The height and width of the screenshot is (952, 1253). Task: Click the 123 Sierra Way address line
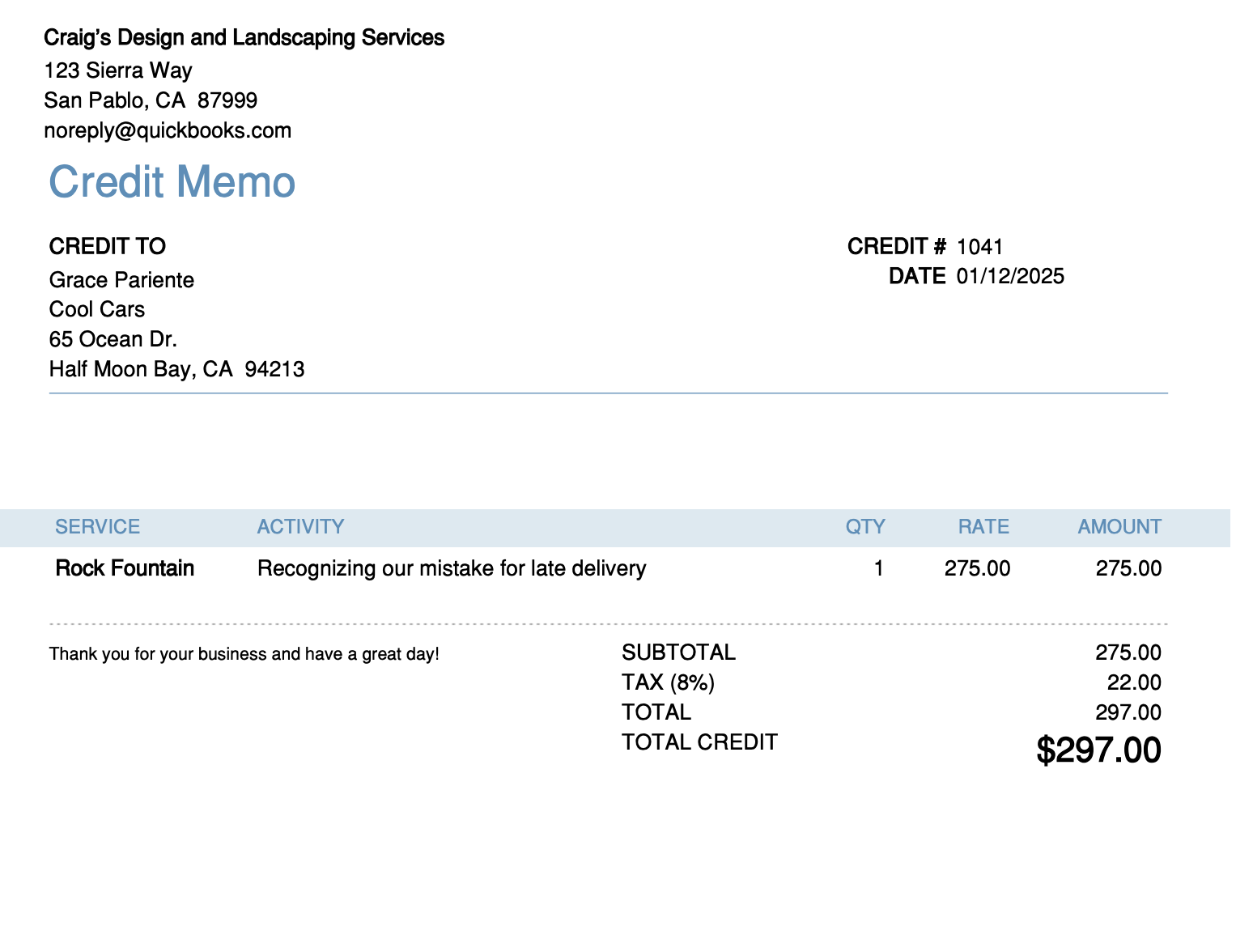coord(118,70)
